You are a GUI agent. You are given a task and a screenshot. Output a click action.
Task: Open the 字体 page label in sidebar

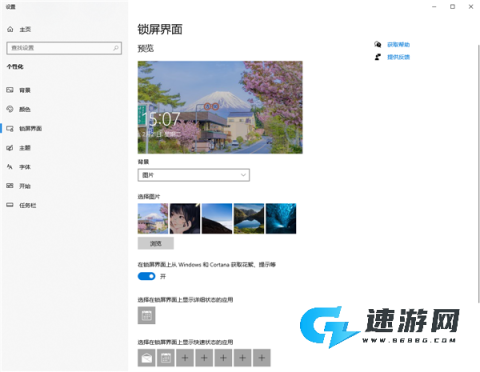[25, 167]
